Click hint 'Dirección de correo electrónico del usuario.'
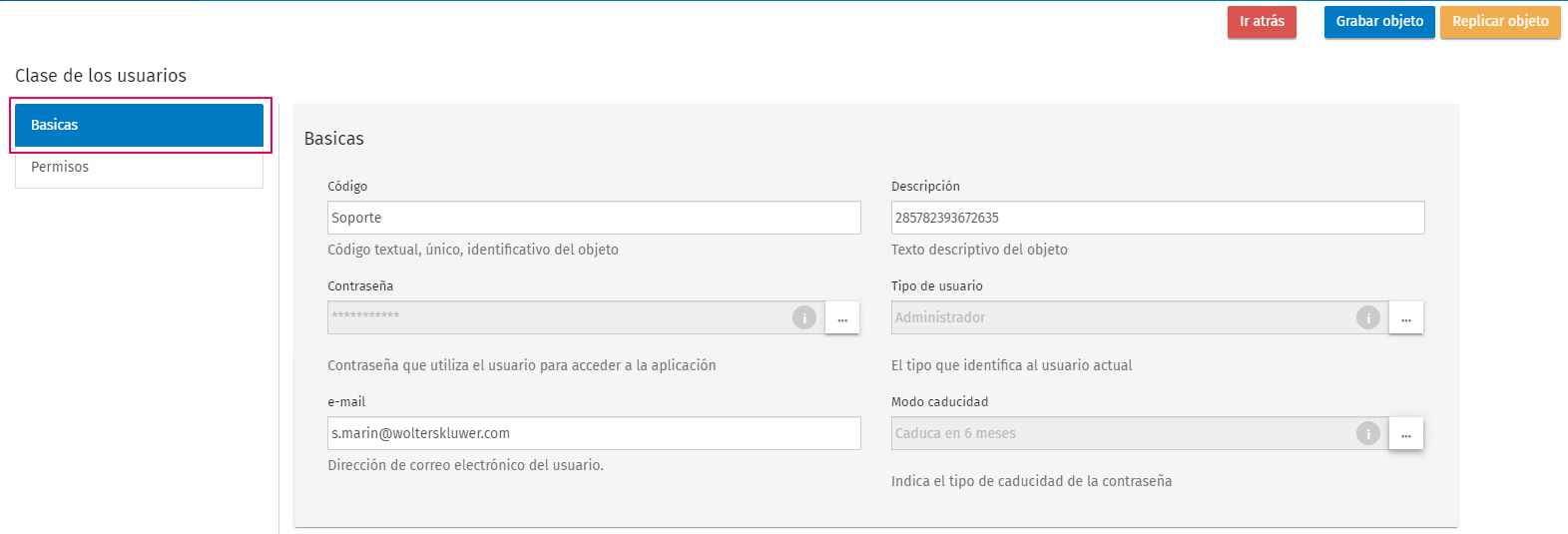The width and height of the screenshot is (1568, 534). 466,465
